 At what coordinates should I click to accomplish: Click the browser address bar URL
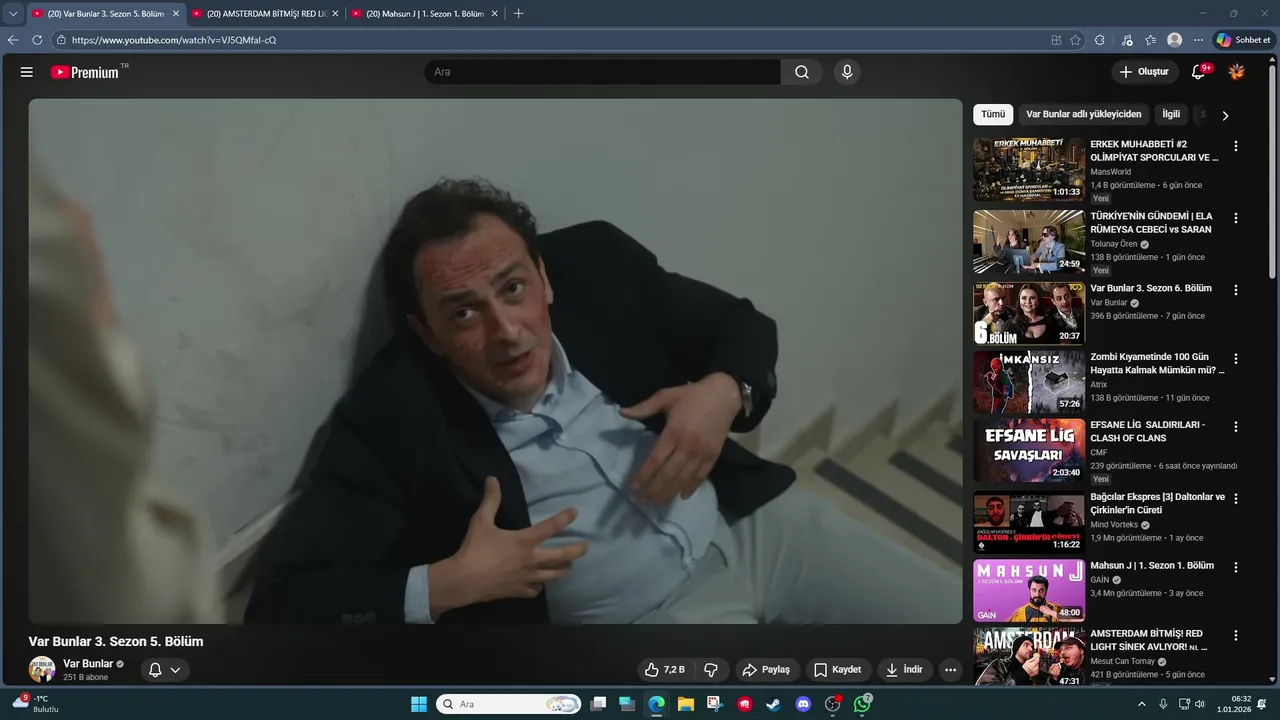click(x=174, y=40)
